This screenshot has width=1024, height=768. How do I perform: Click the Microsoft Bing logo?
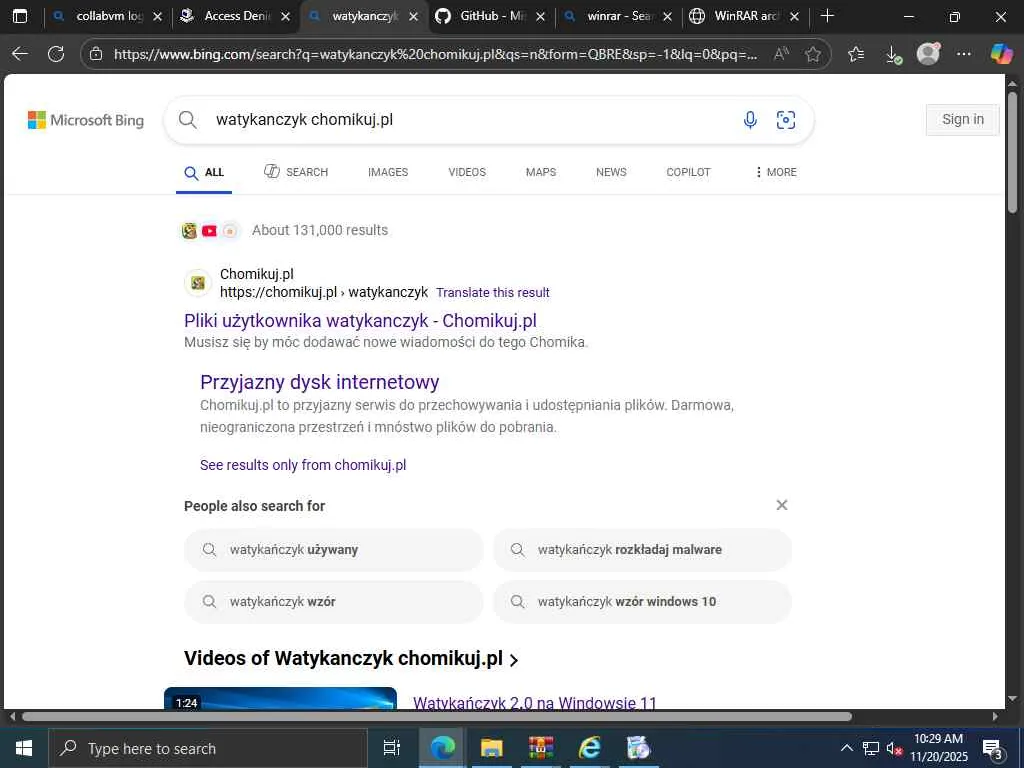click(86, 120)
